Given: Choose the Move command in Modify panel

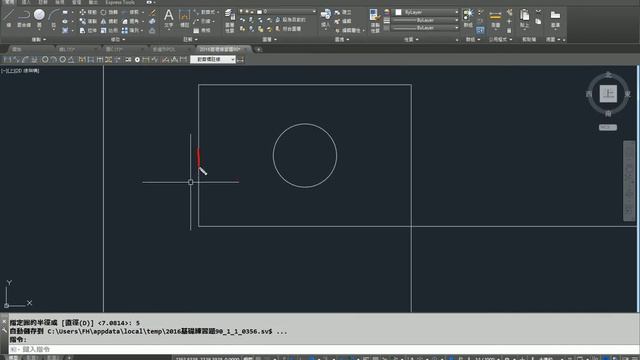Looking at the screenshot, I should click(88, 12).
